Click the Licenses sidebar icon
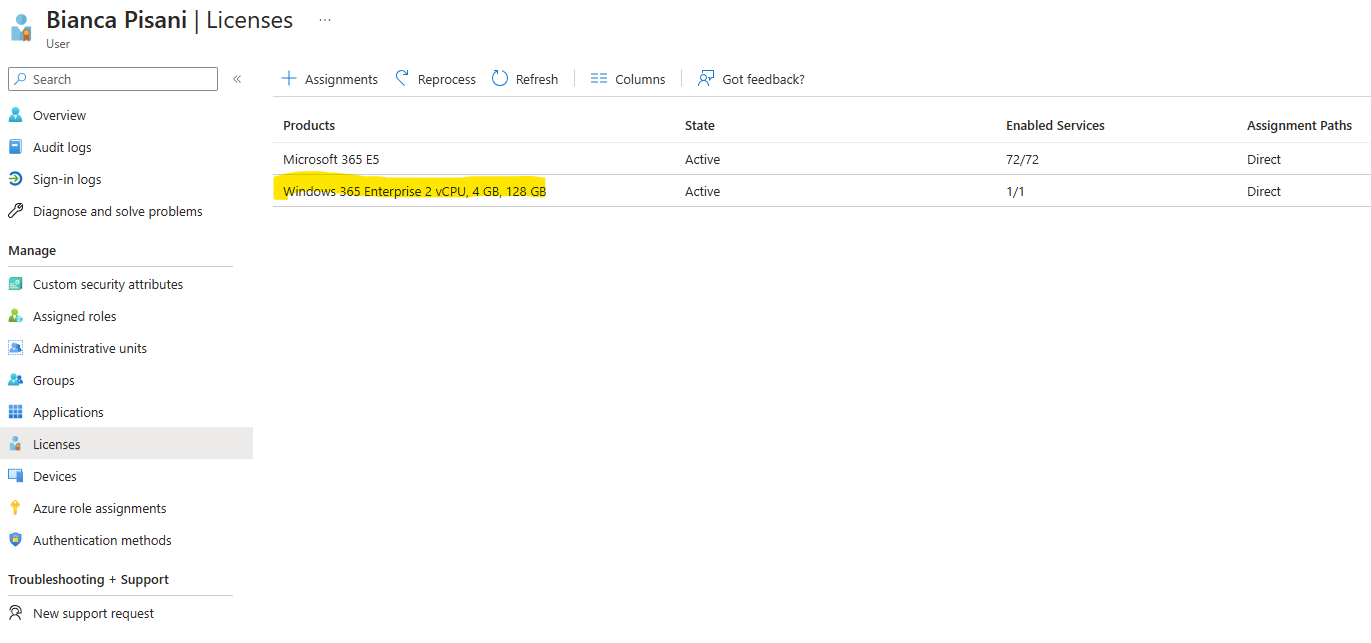The width and height of the screenshot is (1371, 643). click(x=15, y=444)
